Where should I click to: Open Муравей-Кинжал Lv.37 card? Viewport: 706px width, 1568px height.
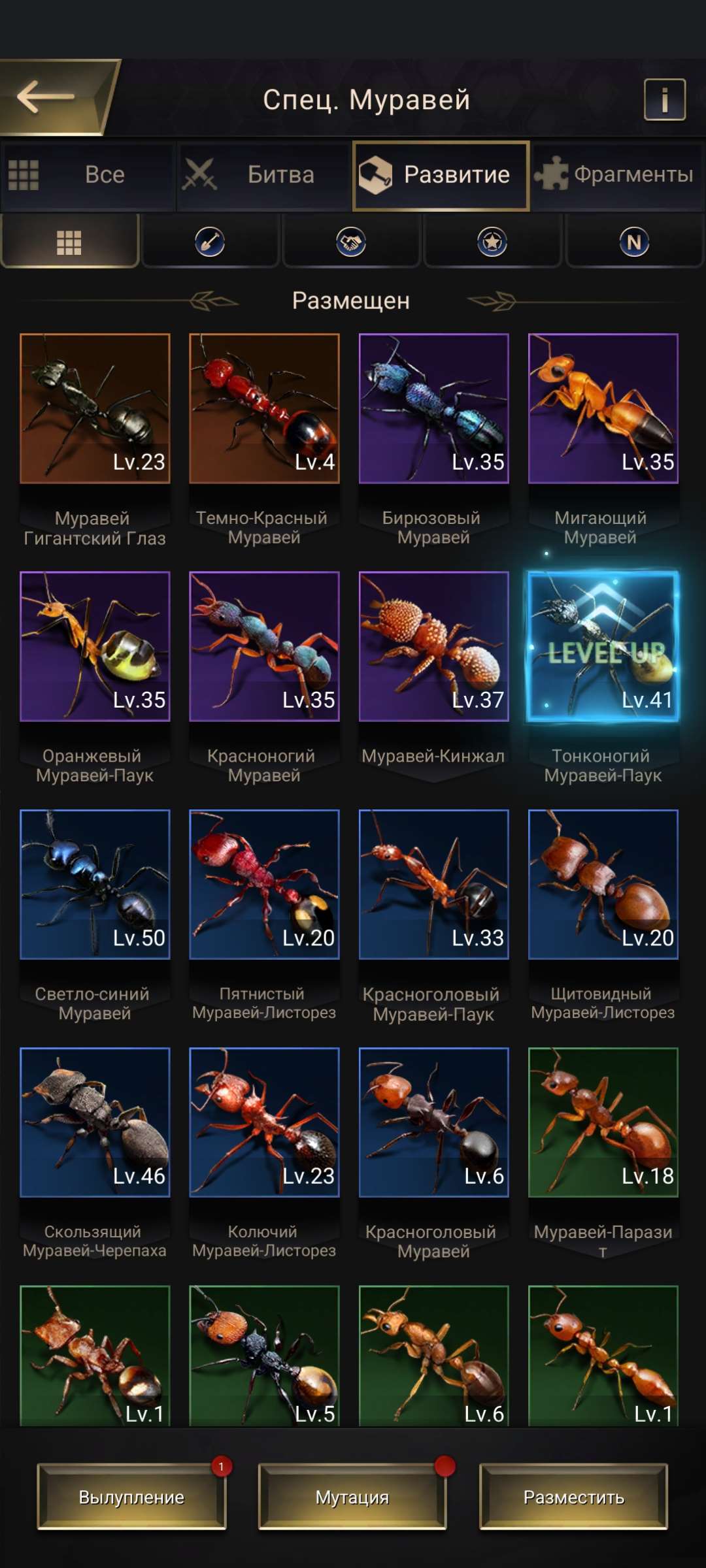click(434, 647)
